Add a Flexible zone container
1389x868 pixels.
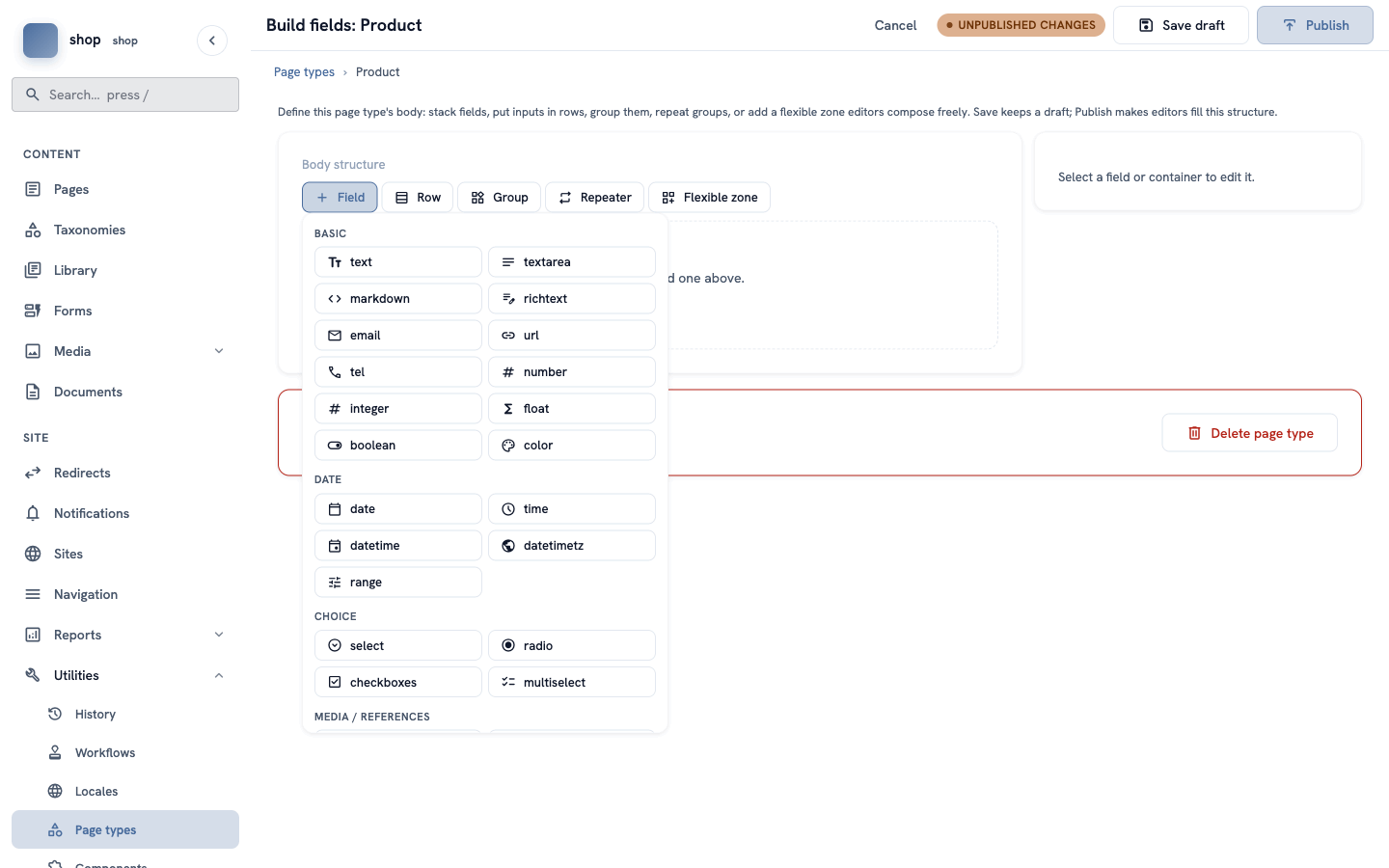click(710, 198)
